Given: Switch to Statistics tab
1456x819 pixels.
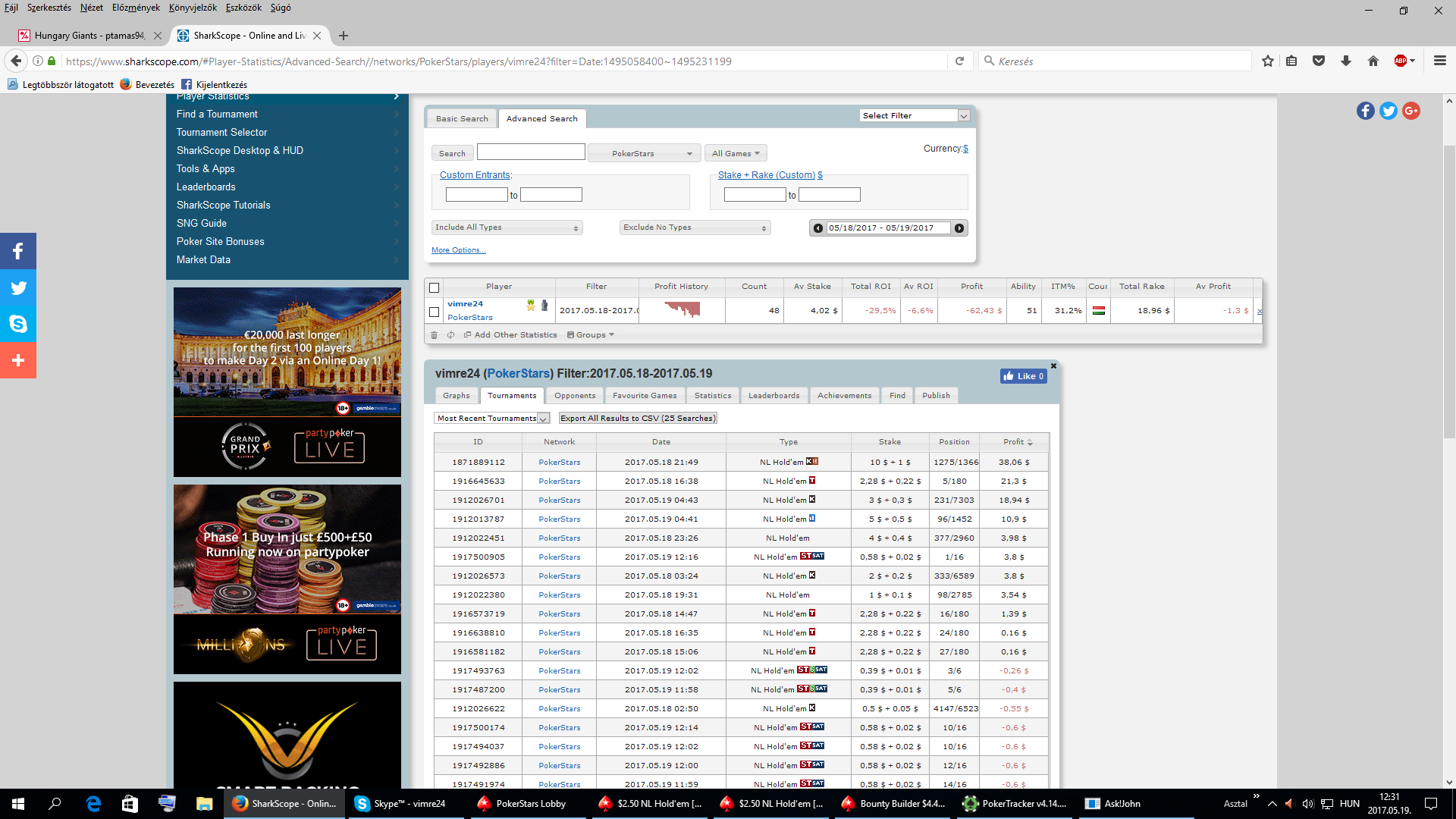Looking at the screenshot, I should (713, 396).
